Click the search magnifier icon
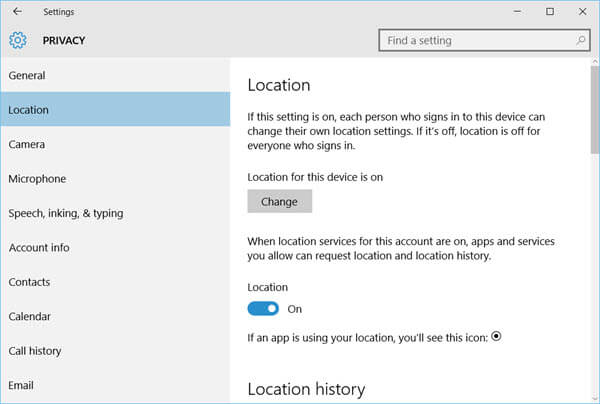 tap(580, 40)
